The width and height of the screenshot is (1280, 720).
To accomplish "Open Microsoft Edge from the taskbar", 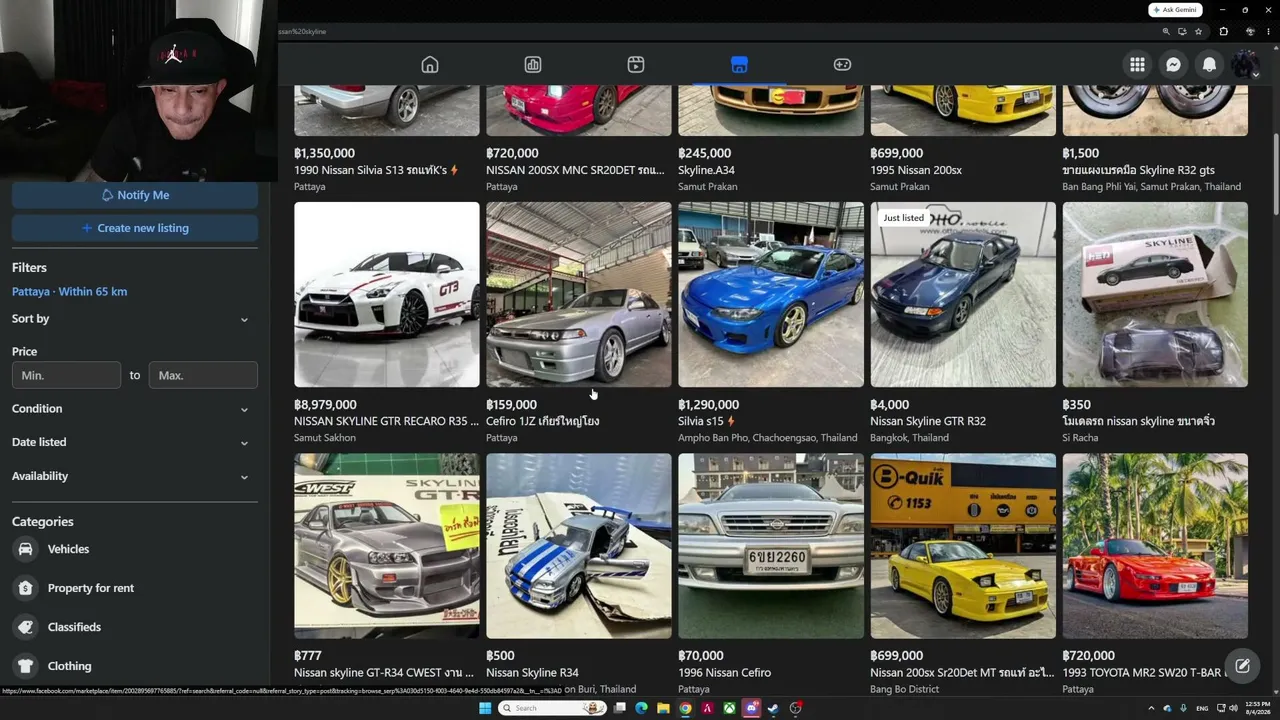I will [x=641, y=708].
